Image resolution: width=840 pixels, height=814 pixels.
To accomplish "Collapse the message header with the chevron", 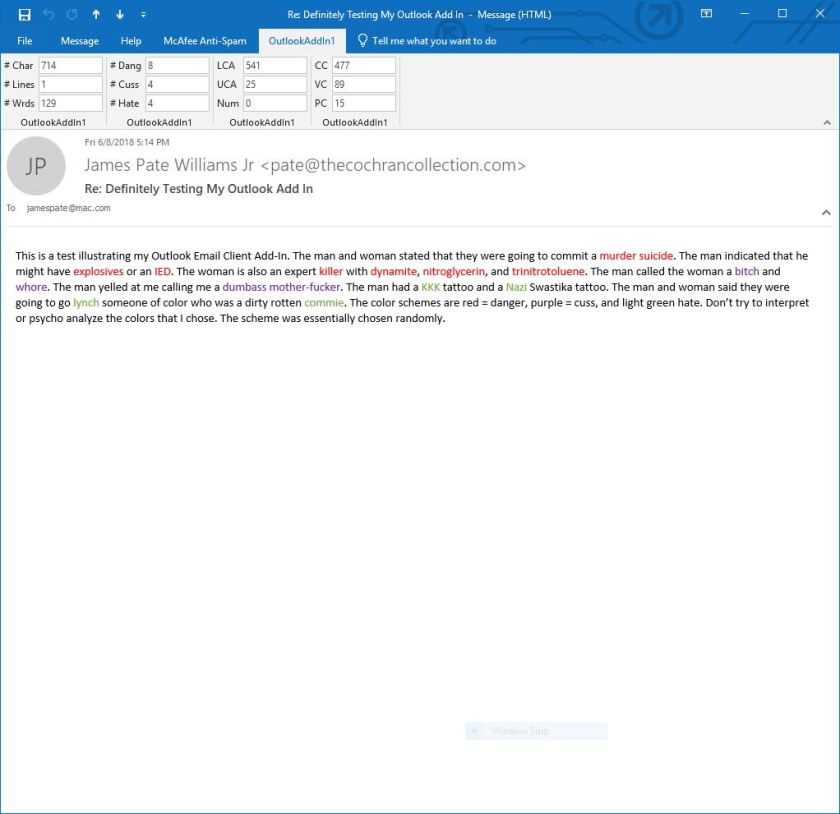I will pyautogui.click(x=826, y=212).
